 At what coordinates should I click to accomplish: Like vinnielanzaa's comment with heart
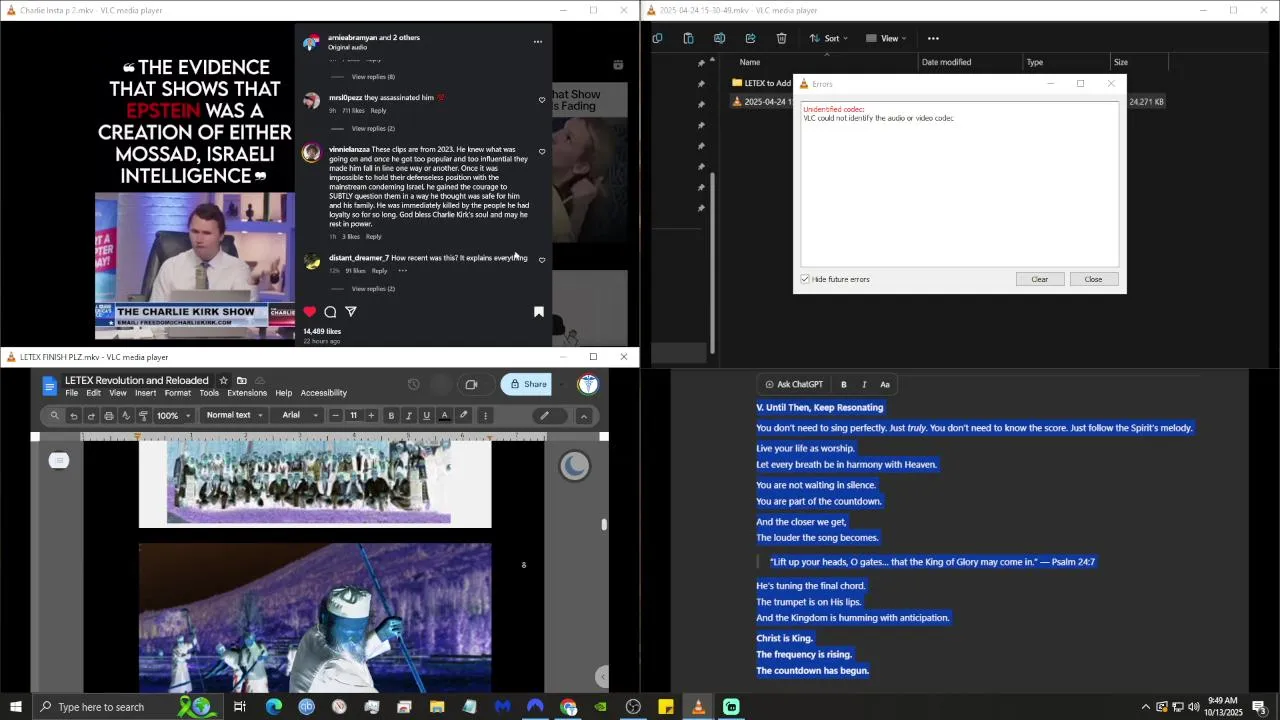coord(542,152)
